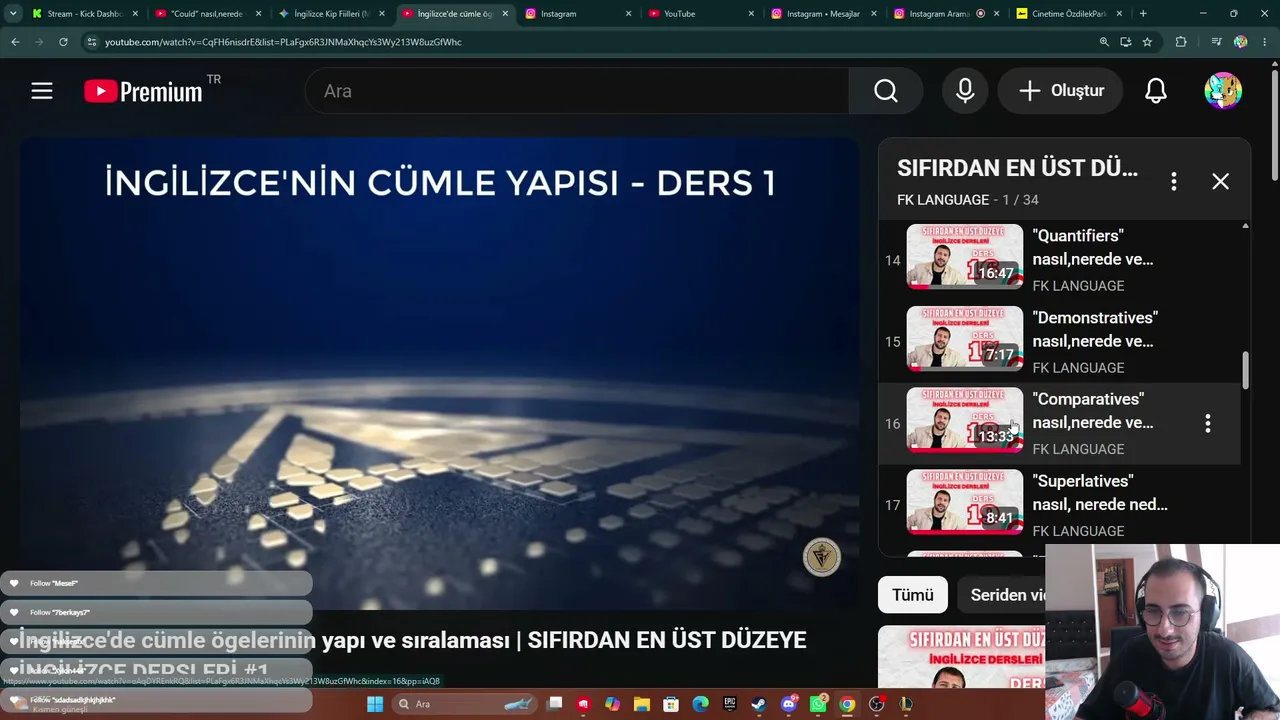Play video 15 "Demonstratives" thumbnail
This screenshot has height=720, width=1280.
(965, 338)
